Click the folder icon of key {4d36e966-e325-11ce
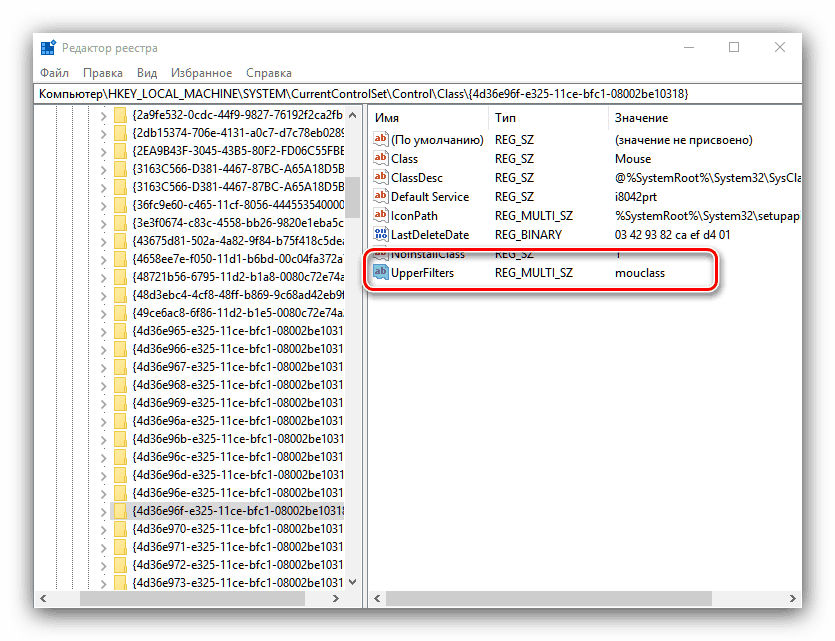This screenshot has height=641, width=835. (x=121, y=349)
